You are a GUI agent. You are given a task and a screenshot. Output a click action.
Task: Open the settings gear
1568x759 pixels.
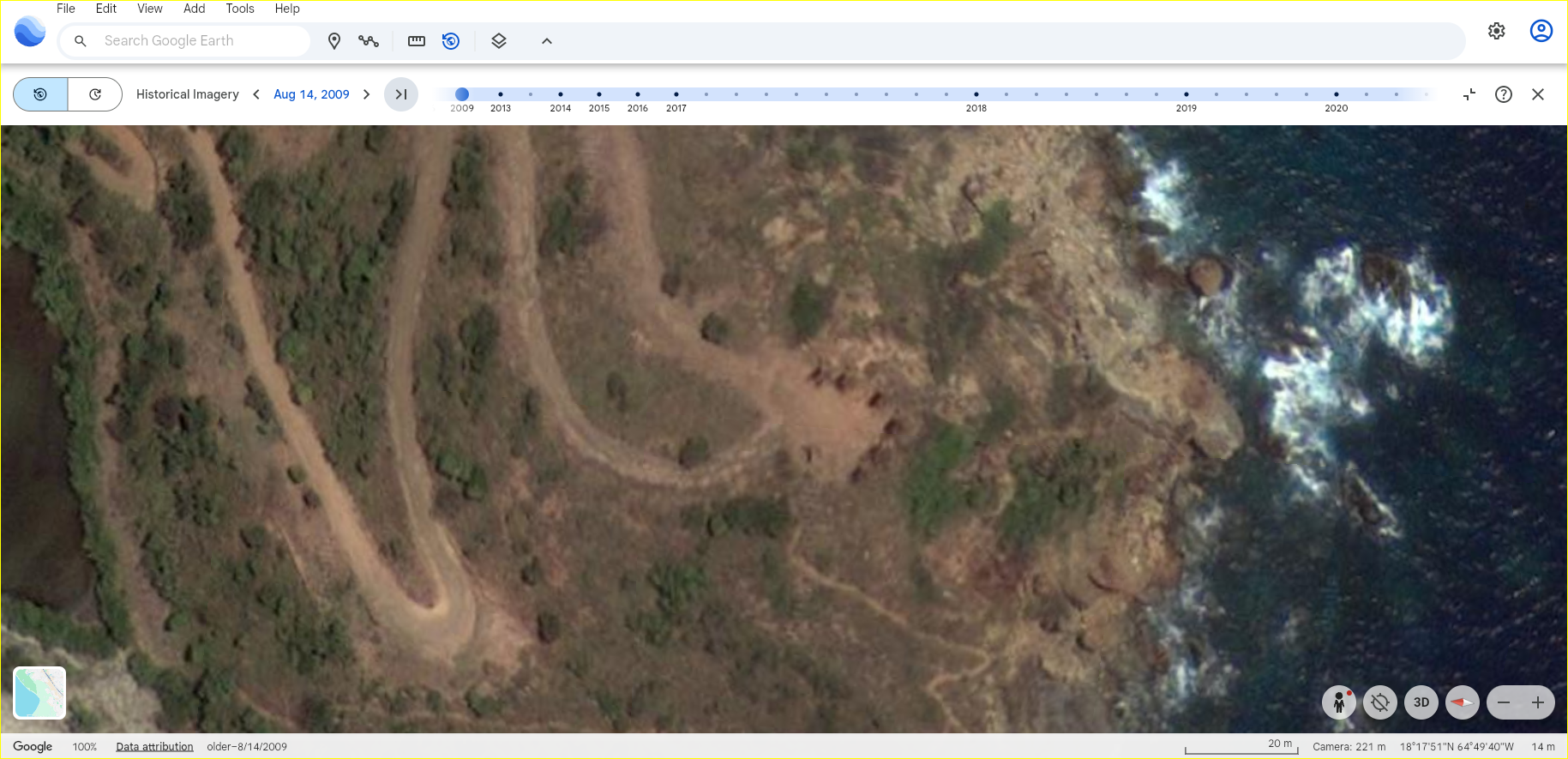click(1497, 31)
